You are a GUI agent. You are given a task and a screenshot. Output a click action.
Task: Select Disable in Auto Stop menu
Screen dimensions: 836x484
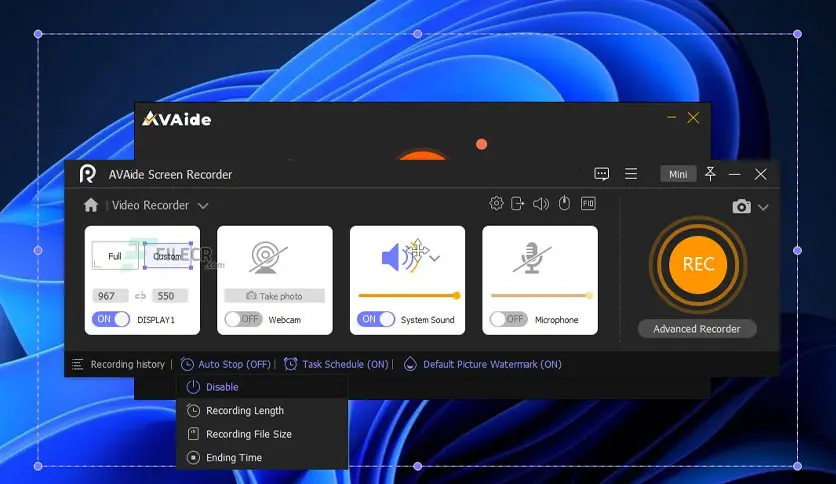pyautogui.click(x=262, y=387)
